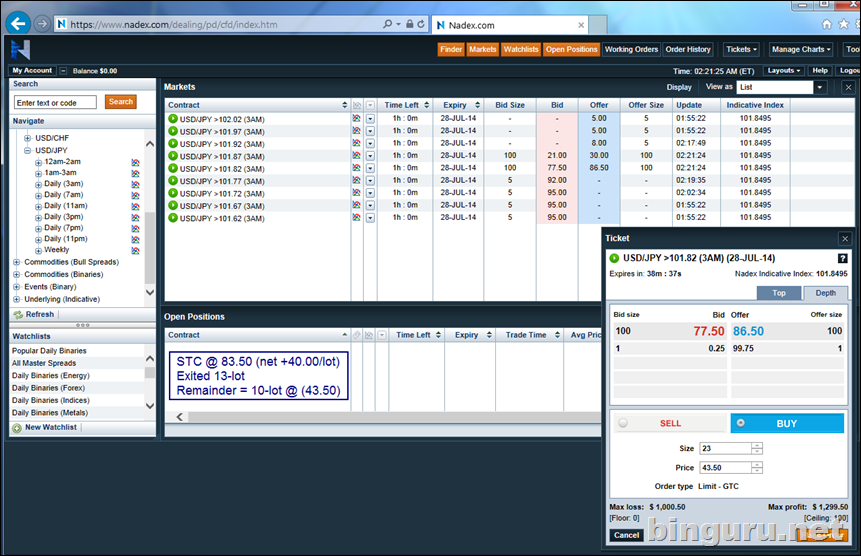Open chart icon beside Daily (11pm)

[135, 239]
